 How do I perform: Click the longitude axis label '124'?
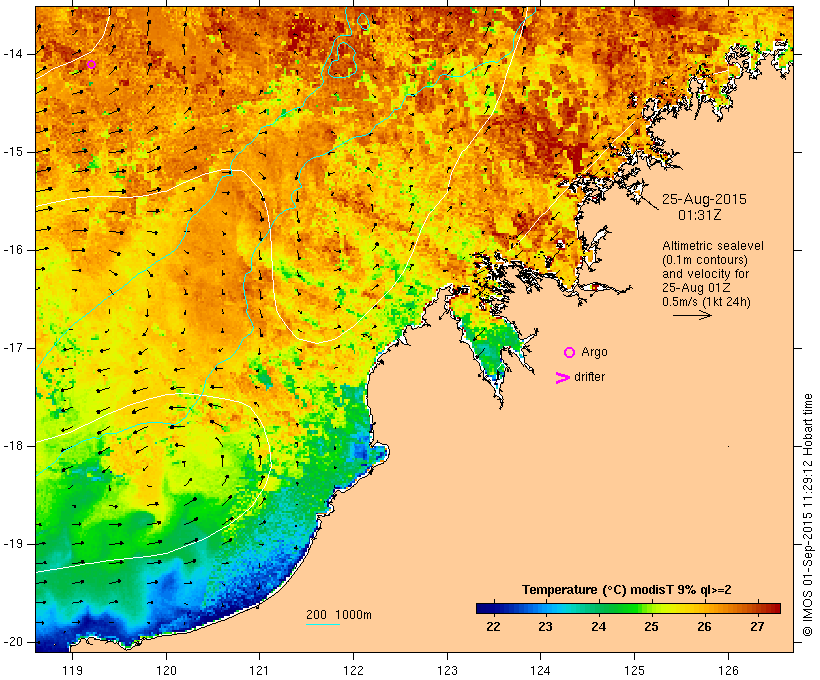[540, 670]
